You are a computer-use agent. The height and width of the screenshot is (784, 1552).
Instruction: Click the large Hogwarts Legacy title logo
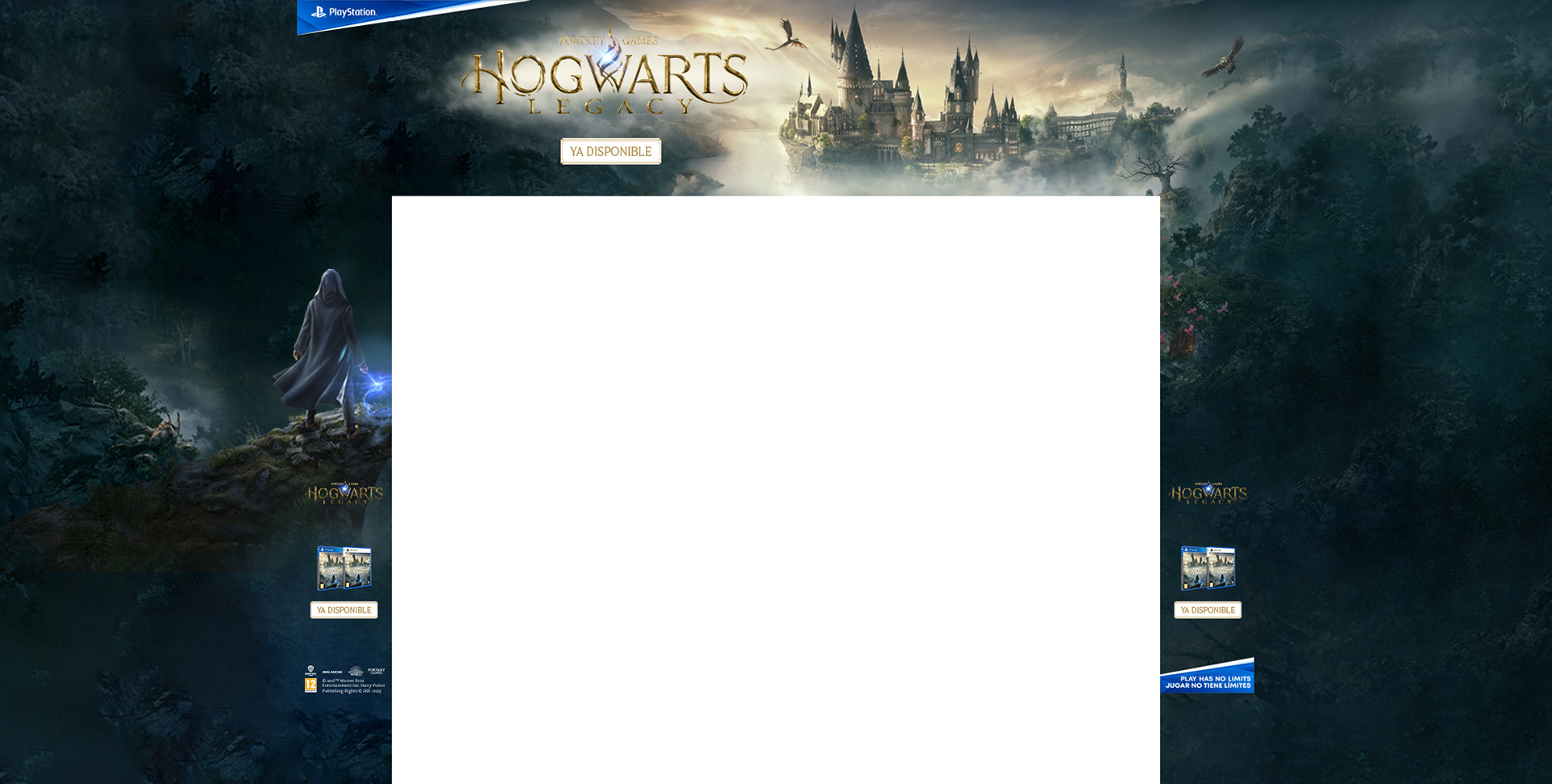604,73
